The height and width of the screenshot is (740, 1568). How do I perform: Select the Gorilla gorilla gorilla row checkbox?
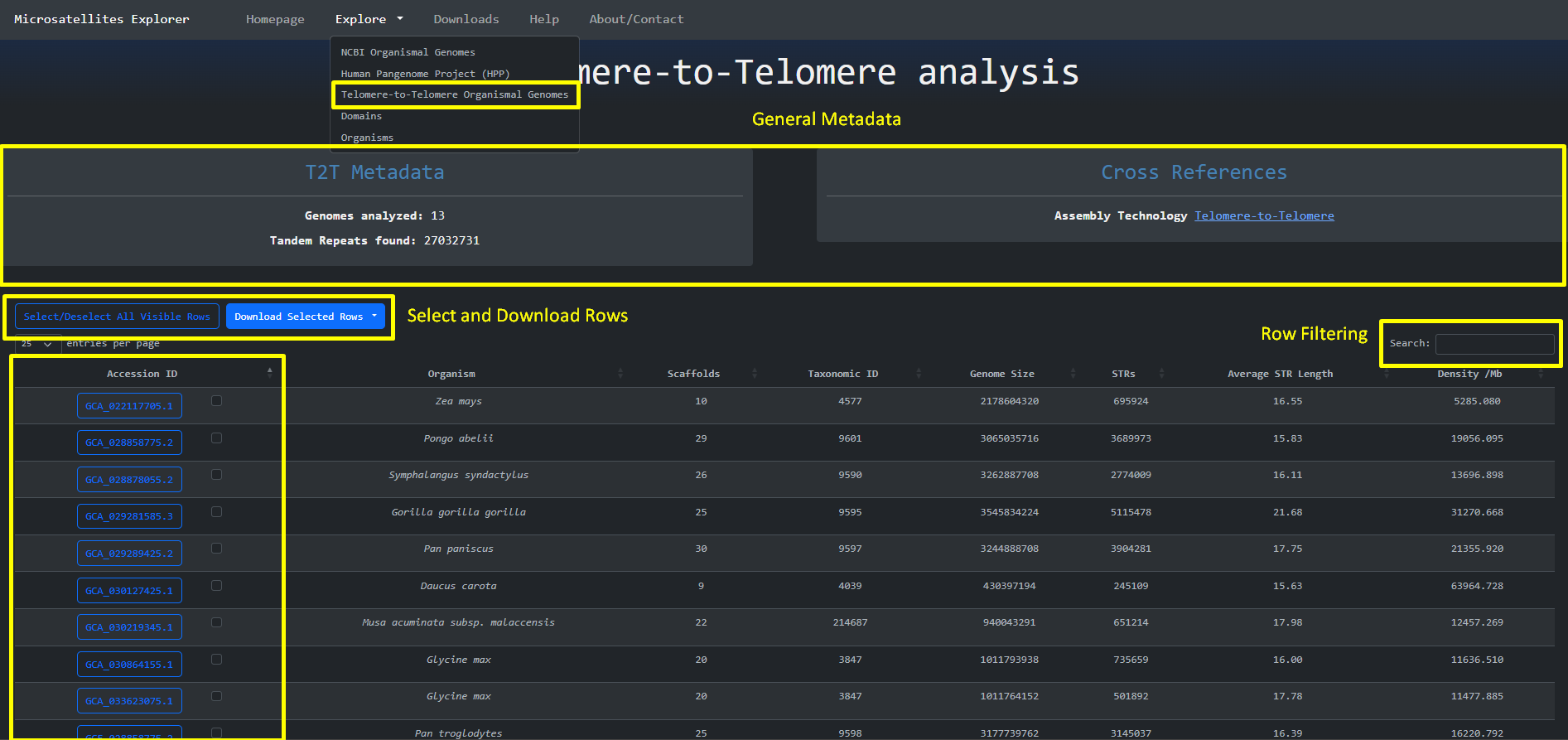click(x=216, y=512)
